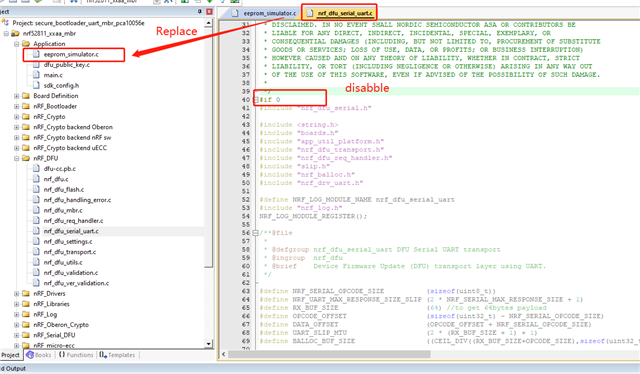Pin the Project panel with the pushpin icon

point(199,12)
